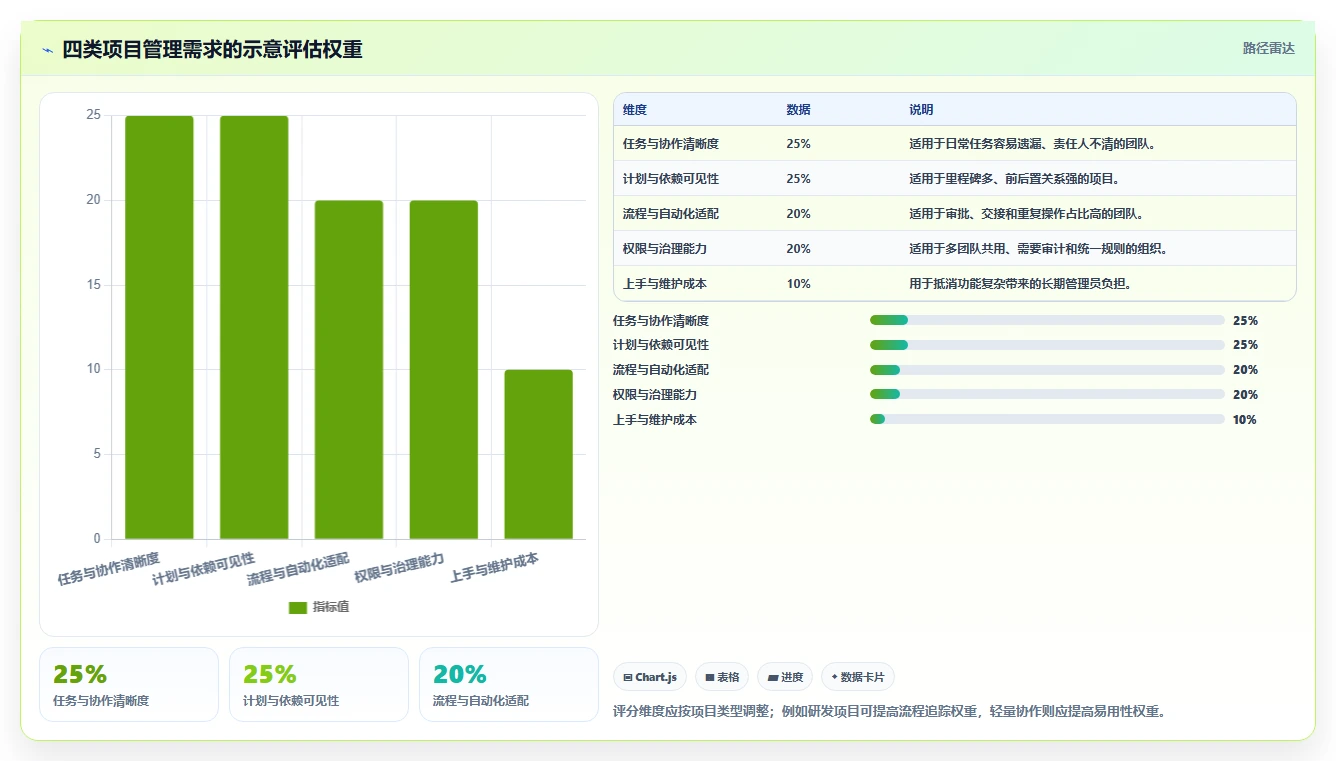1336x761 pixels.
Task: Click the 任务与协作清晰度 progress bar
Action: [x=1047, y=320]
